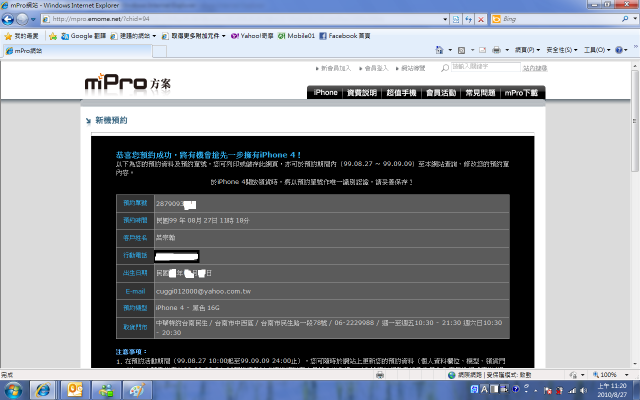Open the mPro download navigation tab
This screenshot has height=400, width=640.
click(521, 93)
